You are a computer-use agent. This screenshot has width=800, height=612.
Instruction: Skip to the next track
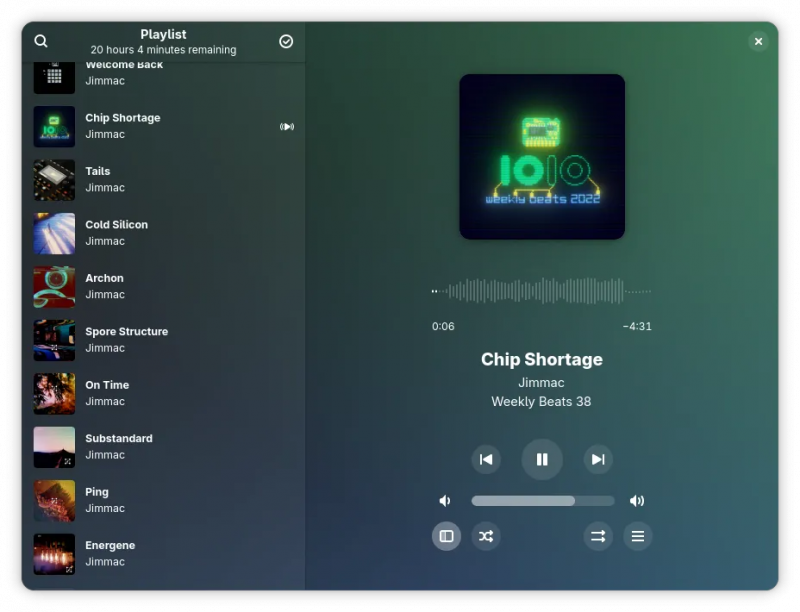click(x=598, y=459)
